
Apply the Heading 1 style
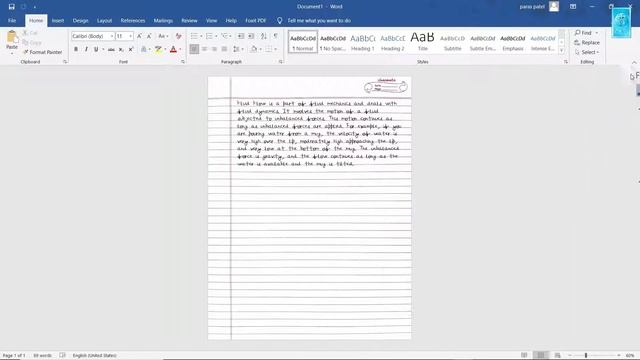click(362, 42)
